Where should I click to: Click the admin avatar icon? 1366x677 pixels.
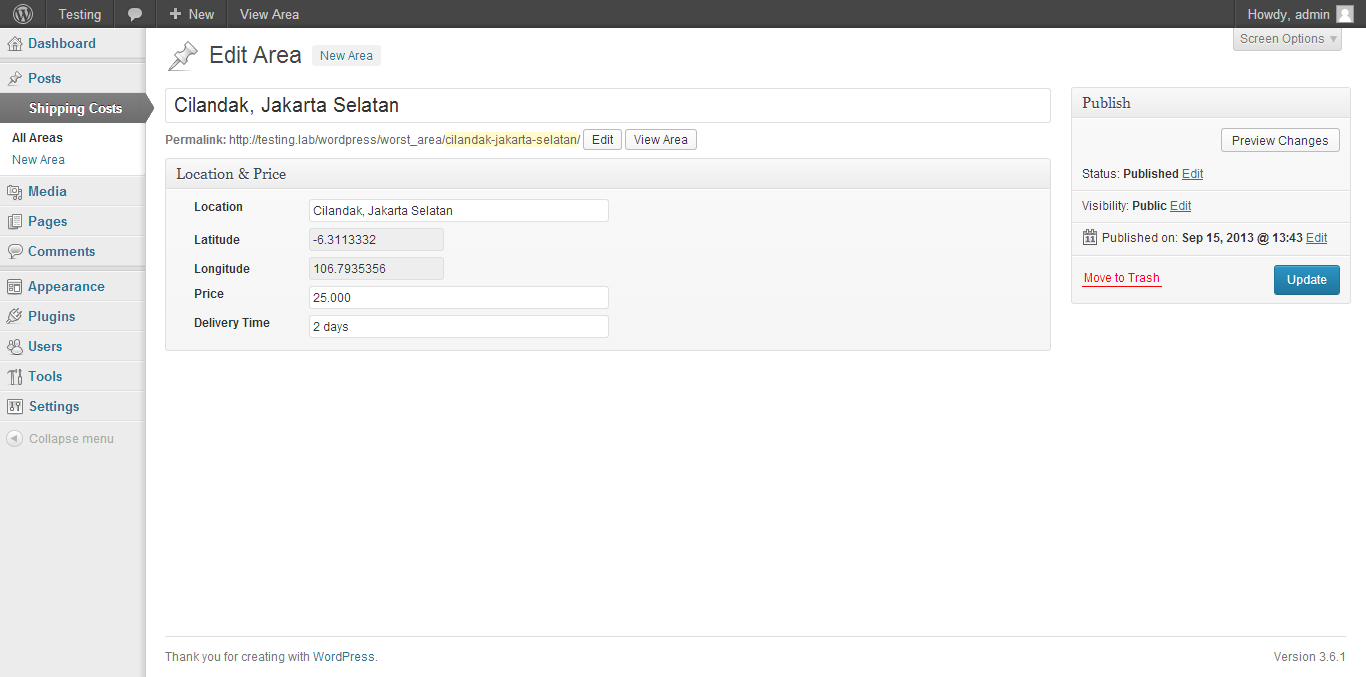coord(1345,14)
